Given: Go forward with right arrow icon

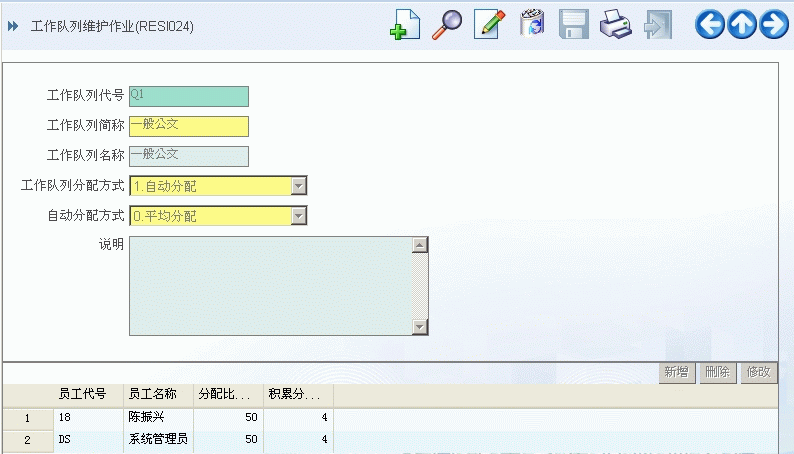Looking at the screenshot, I should pos(774,25).
